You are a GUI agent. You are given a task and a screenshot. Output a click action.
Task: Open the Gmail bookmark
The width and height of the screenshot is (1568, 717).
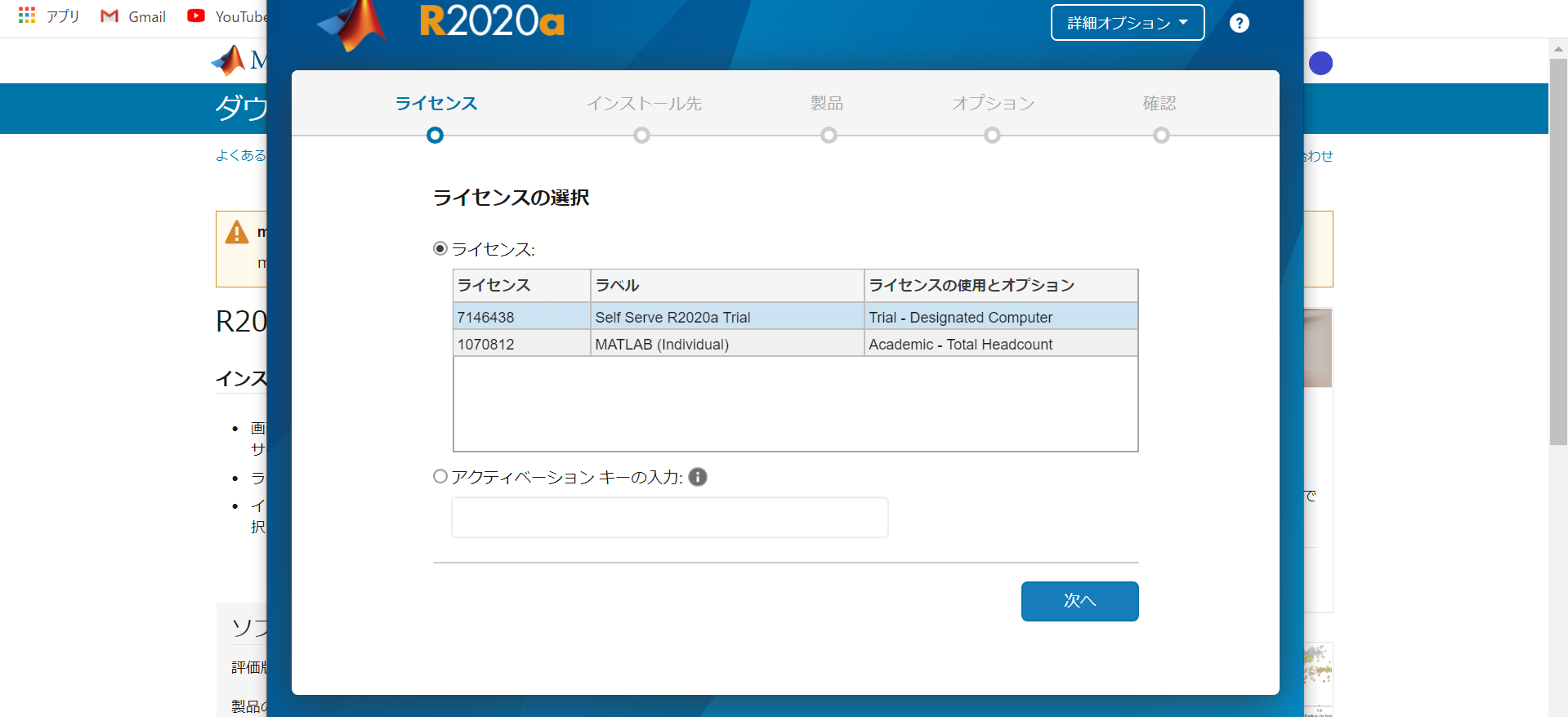point(133,16)
